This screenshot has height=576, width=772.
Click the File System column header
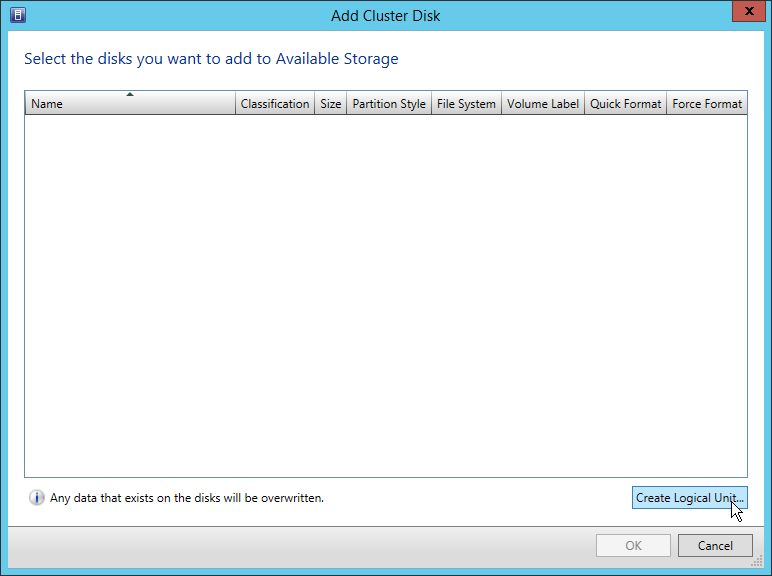(466, 104)
